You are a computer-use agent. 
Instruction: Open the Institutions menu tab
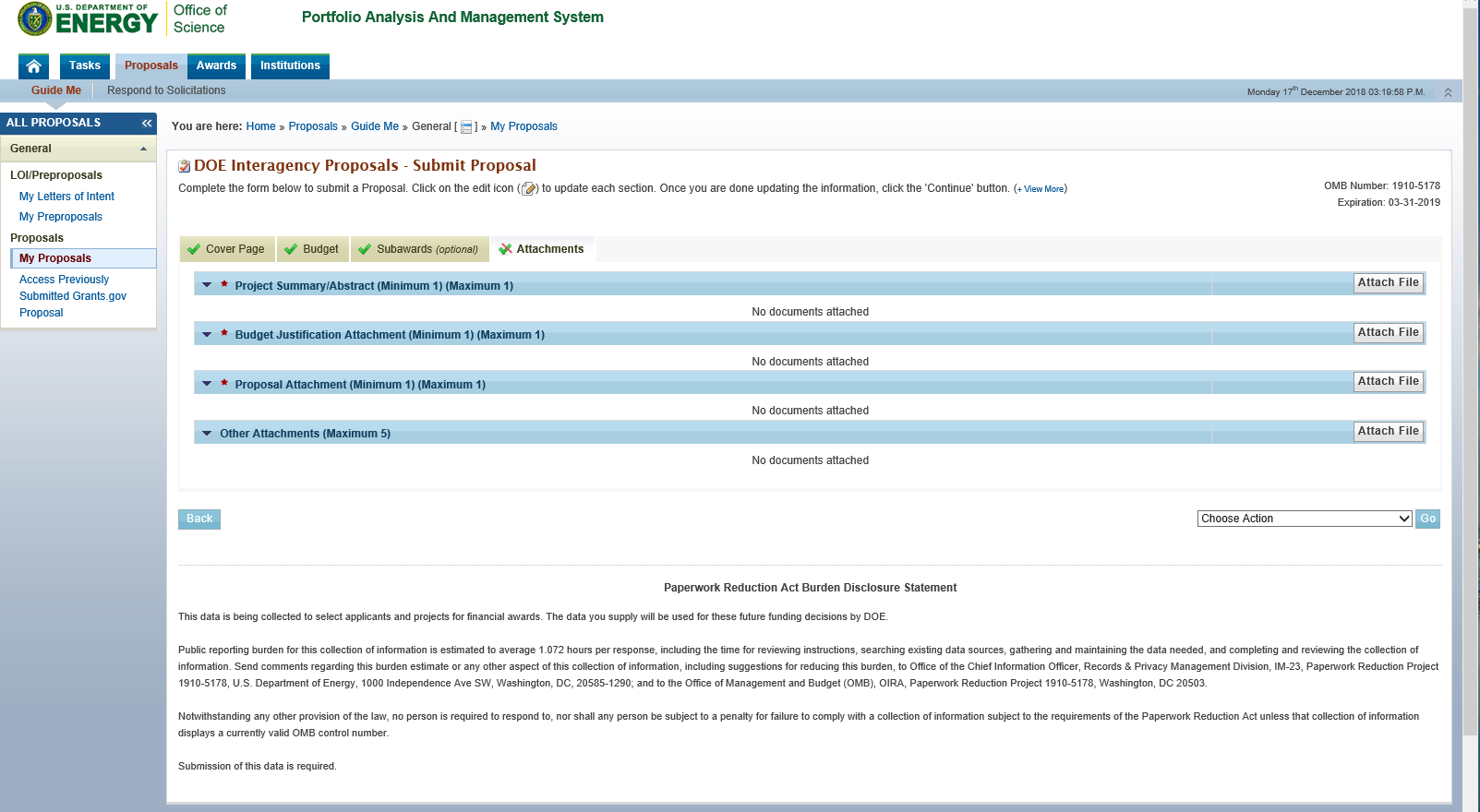point(290,66)
